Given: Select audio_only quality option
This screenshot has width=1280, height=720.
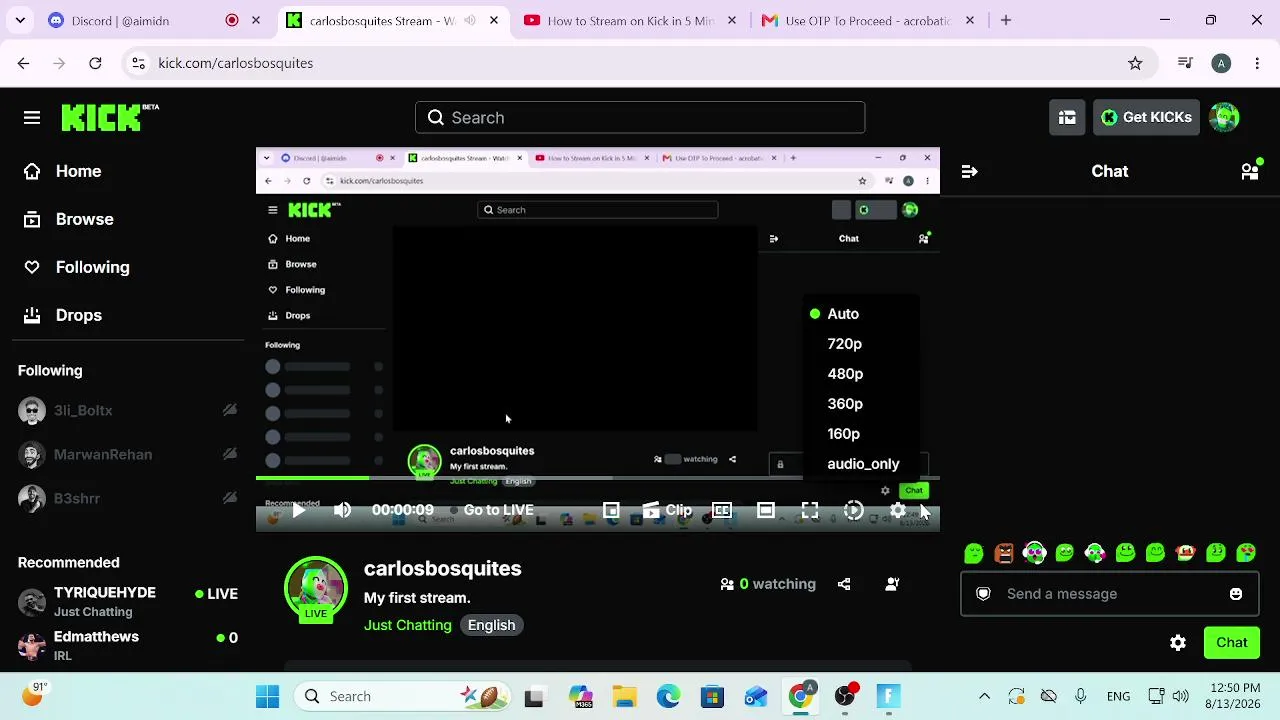Looking at the screenshot, I should coord(862,464).
